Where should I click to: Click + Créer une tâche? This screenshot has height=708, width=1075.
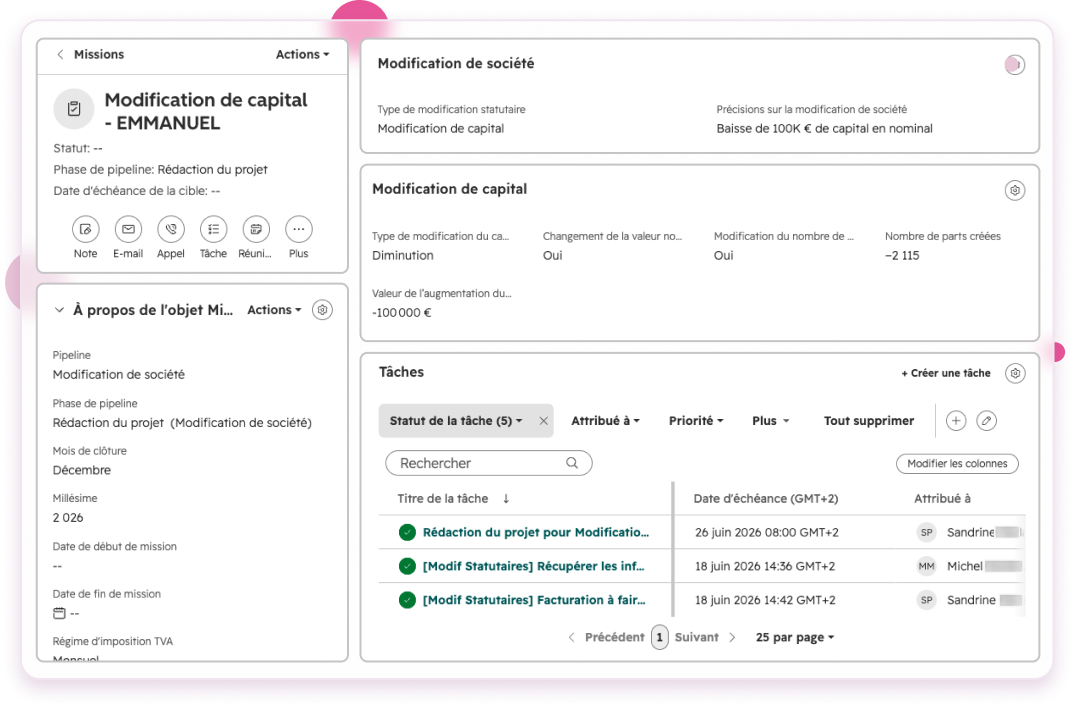[x=945, y=373]
